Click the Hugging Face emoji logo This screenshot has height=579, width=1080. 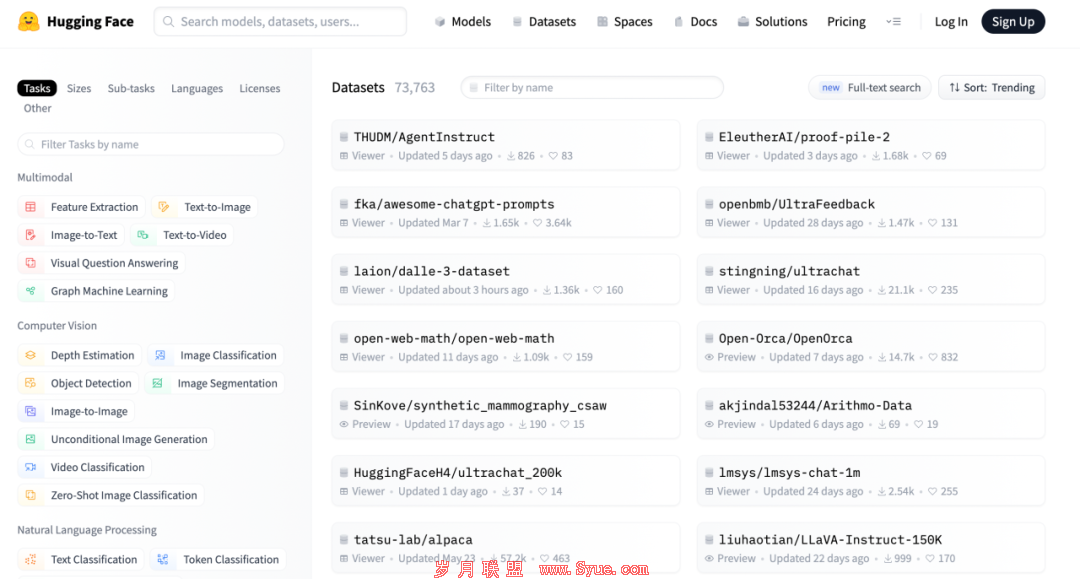28,21
